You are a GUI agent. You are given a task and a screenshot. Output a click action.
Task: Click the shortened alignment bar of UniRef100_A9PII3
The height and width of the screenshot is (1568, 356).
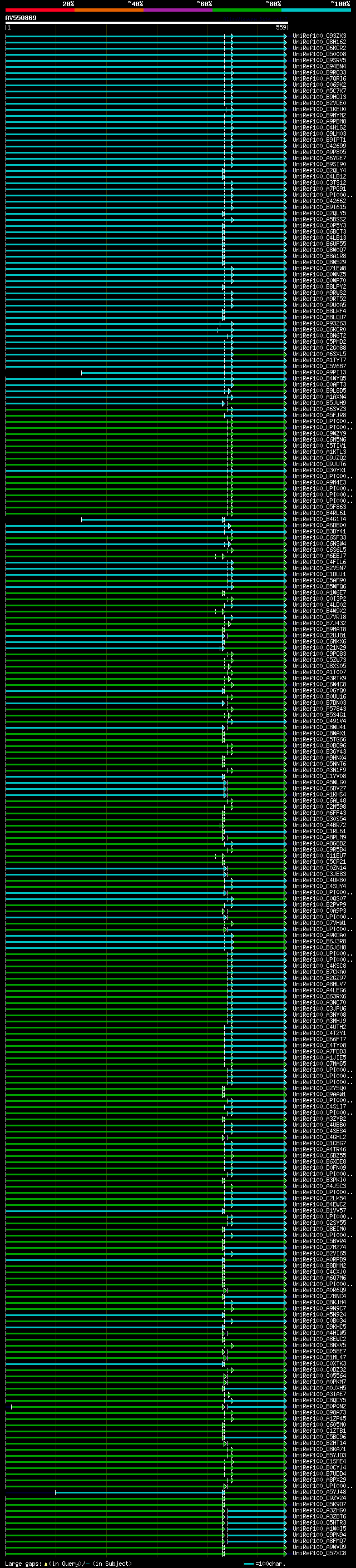[183, 373]
